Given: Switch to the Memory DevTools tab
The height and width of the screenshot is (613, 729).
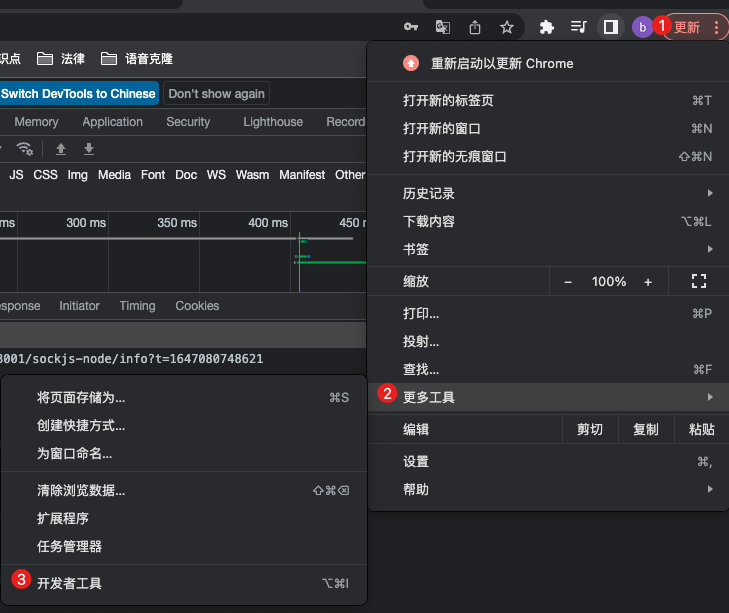Looking at the screenshot, I should [36, 122].
